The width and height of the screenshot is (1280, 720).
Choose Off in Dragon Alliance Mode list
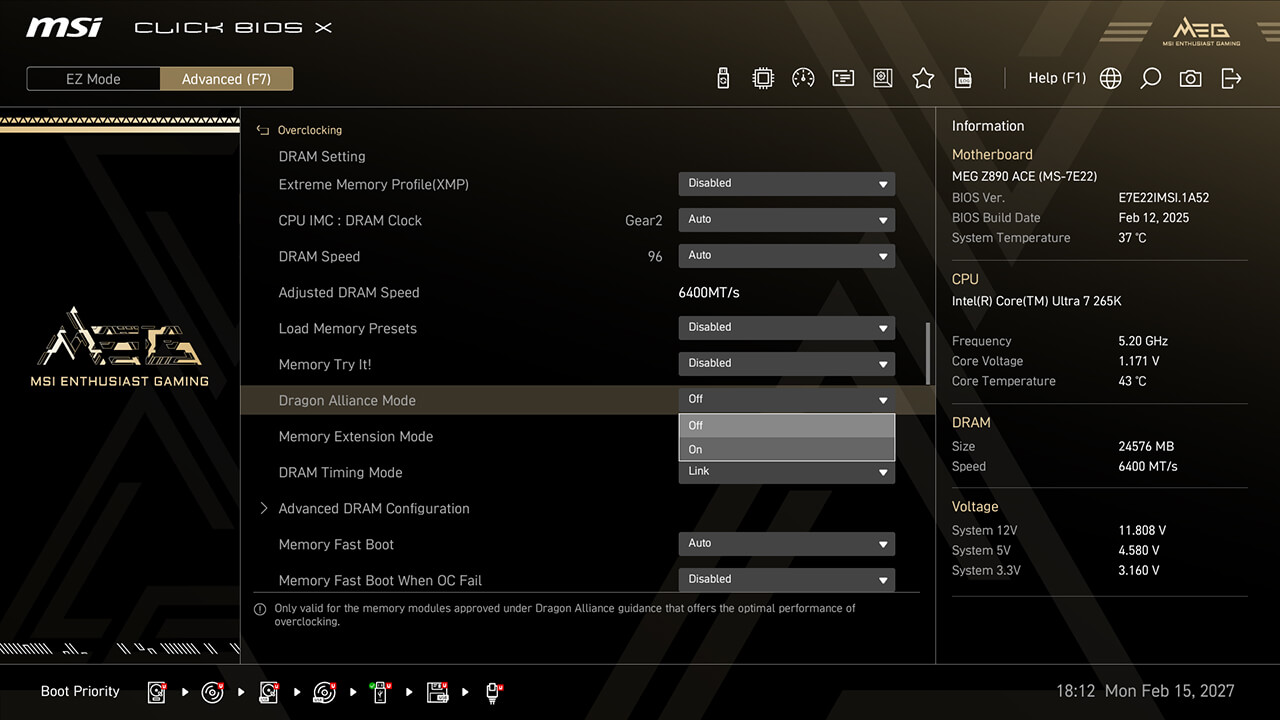tap(786, 425)
